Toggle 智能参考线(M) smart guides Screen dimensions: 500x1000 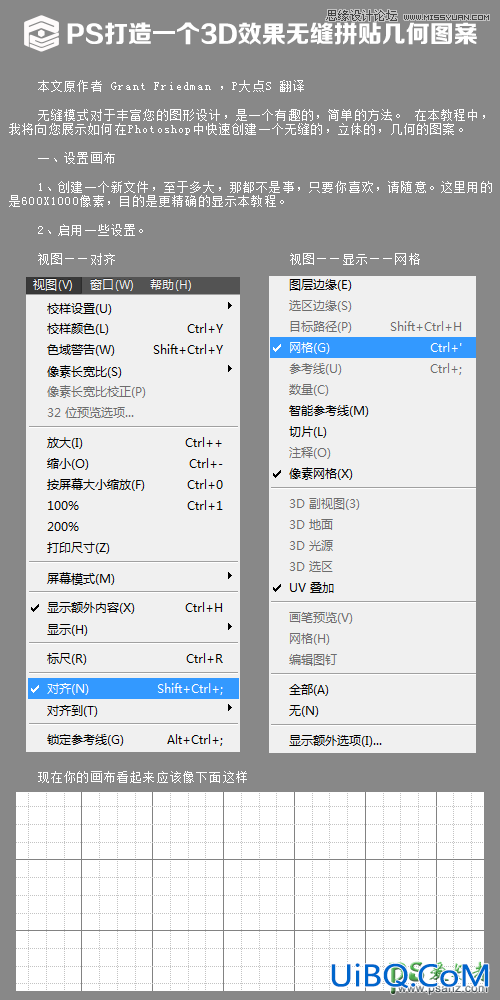coord(373,411)
